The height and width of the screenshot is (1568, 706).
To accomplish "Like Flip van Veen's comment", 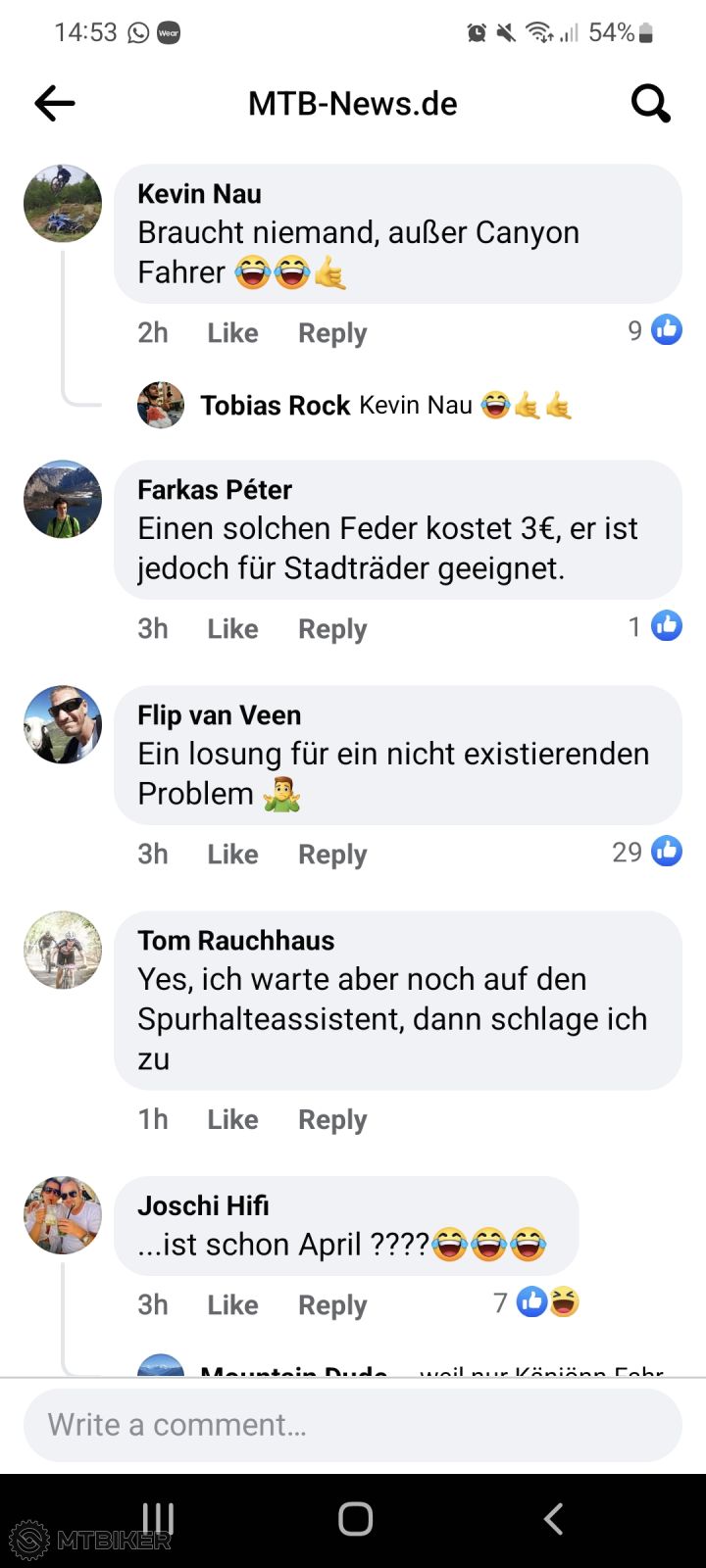I will point(232,855).
